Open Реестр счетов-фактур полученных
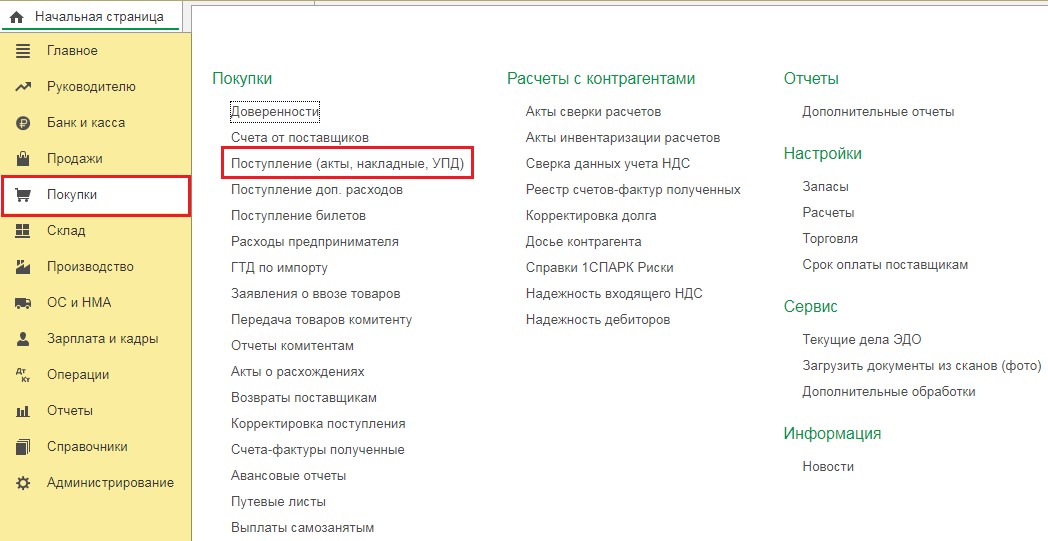 [x=633, y=190]
